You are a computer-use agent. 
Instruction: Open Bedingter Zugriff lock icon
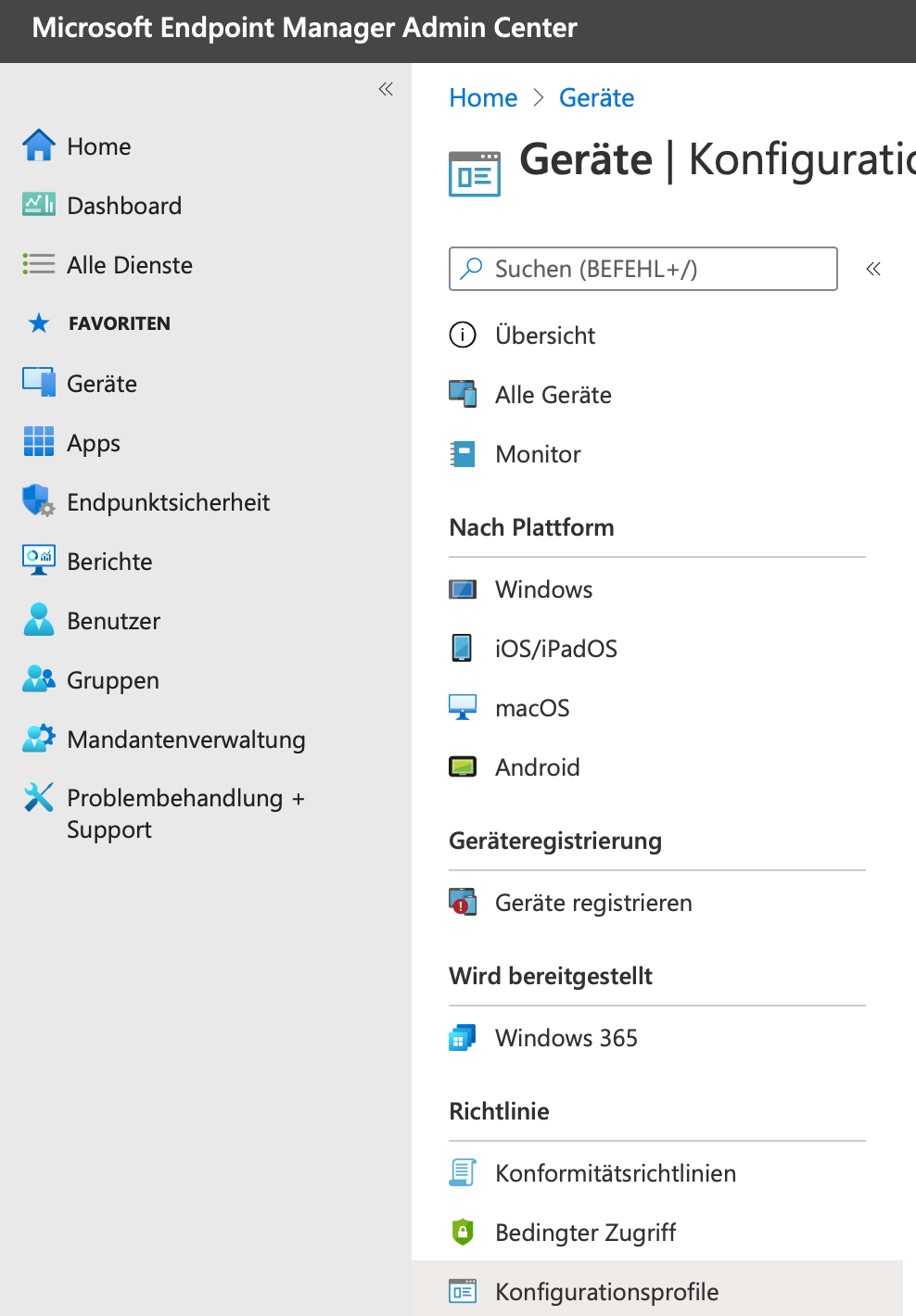pos(463,1233)
